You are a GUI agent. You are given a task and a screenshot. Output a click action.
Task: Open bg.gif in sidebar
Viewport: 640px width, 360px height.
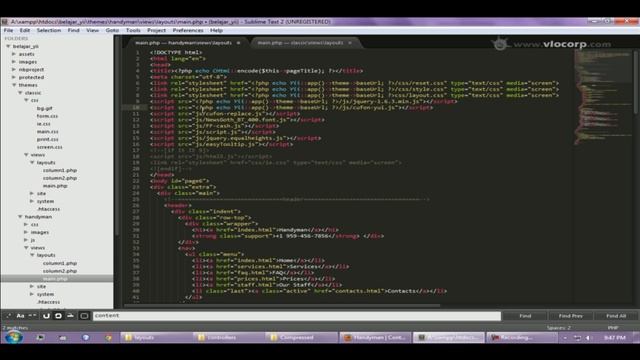click(x=44, y=108)
